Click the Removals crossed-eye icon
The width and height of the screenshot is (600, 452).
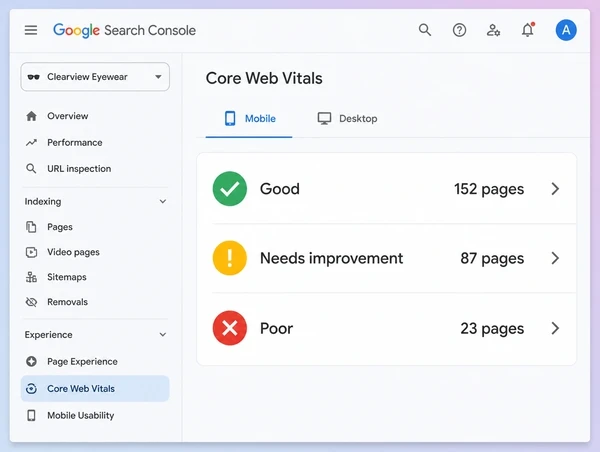click(31, 302)
